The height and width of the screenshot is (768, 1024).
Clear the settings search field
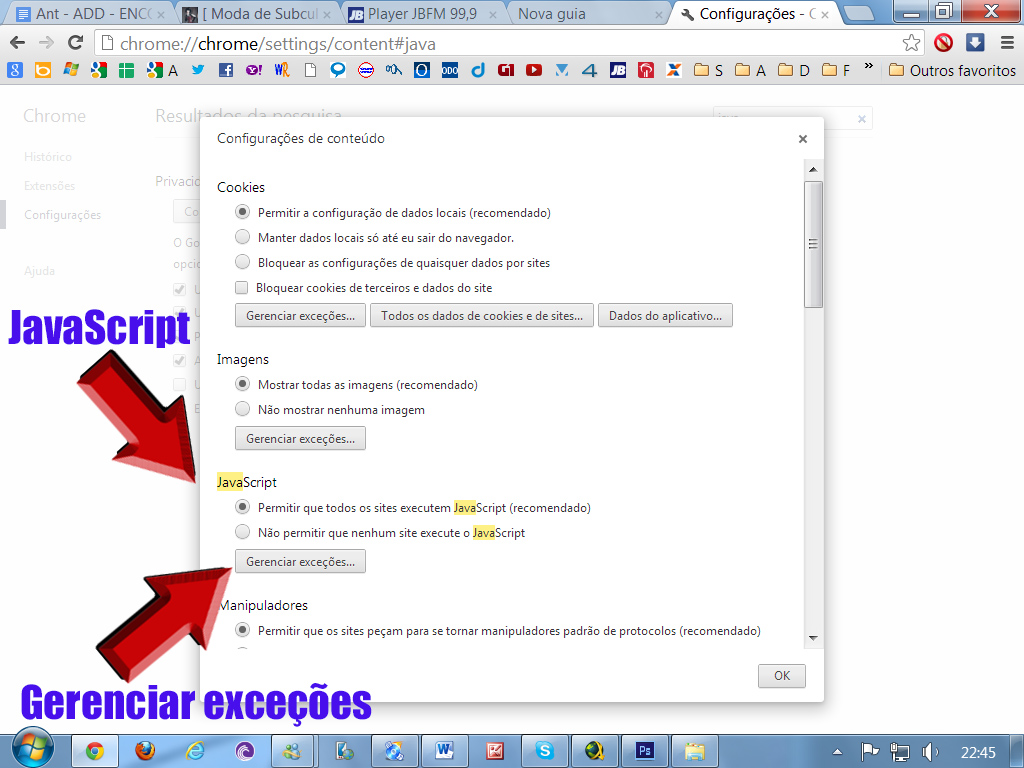point(861,119)
